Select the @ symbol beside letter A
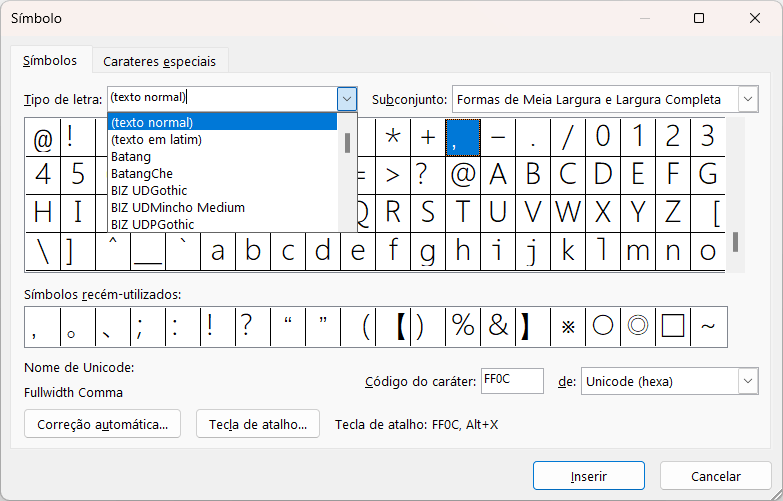783x501 pixels. tap(463, 175)
